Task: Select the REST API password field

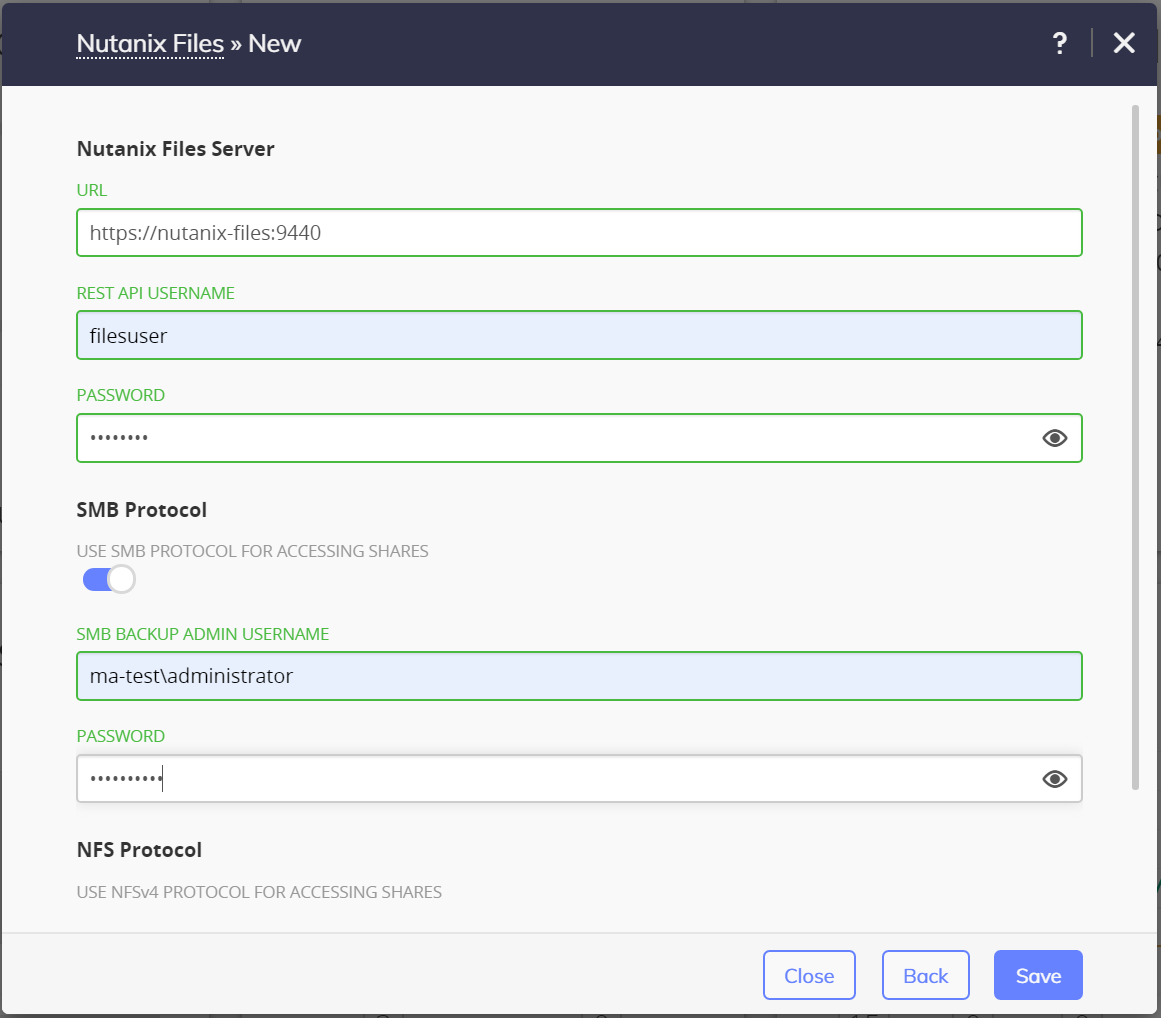Action: 579,438
